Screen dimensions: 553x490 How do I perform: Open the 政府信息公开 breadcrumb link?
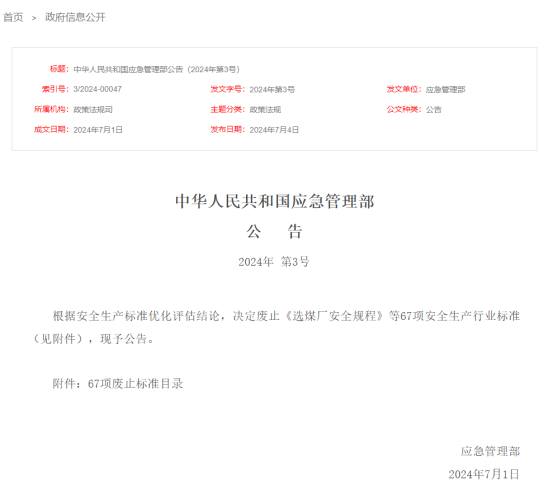[x=75, y=17]
